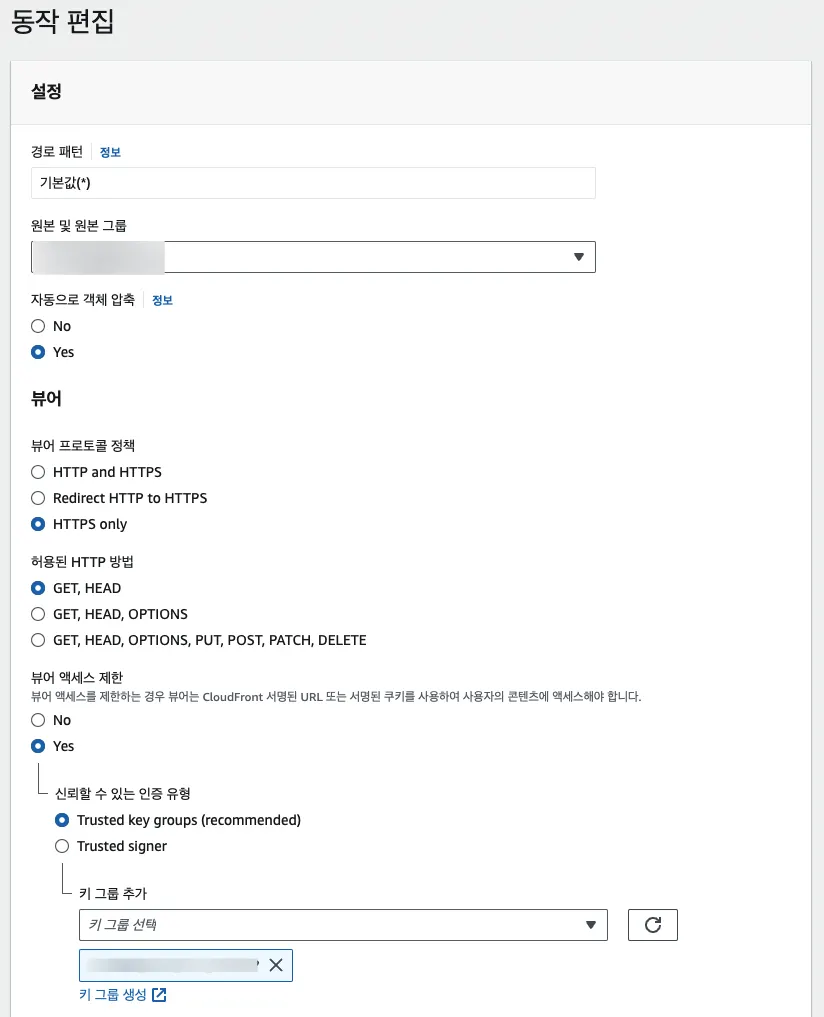Select GET, HEAD, OPTIONS methods
The image size is (824, 1017).
38,614
